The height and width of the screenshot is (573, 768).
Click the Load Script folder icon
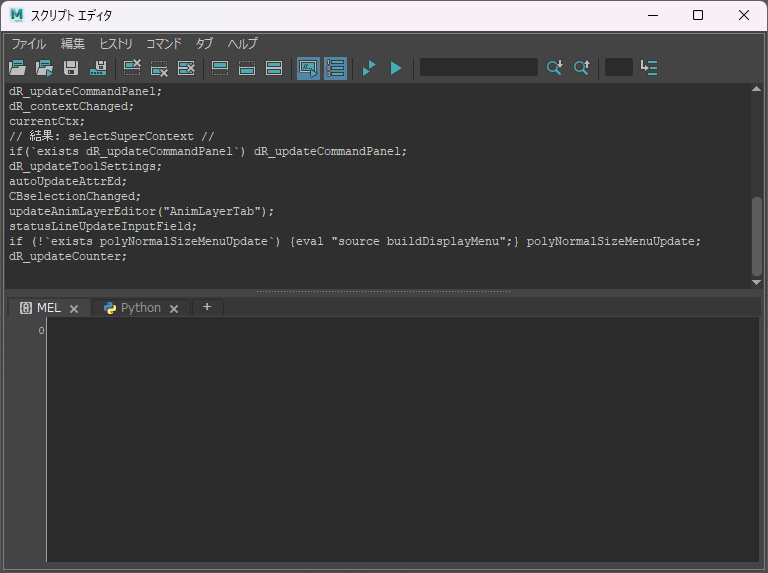(x=18, y=68)
